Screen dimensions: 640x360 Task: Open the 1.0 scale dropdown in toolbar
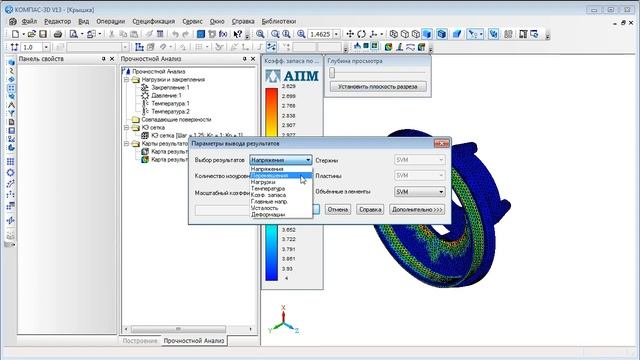(46, 47)
